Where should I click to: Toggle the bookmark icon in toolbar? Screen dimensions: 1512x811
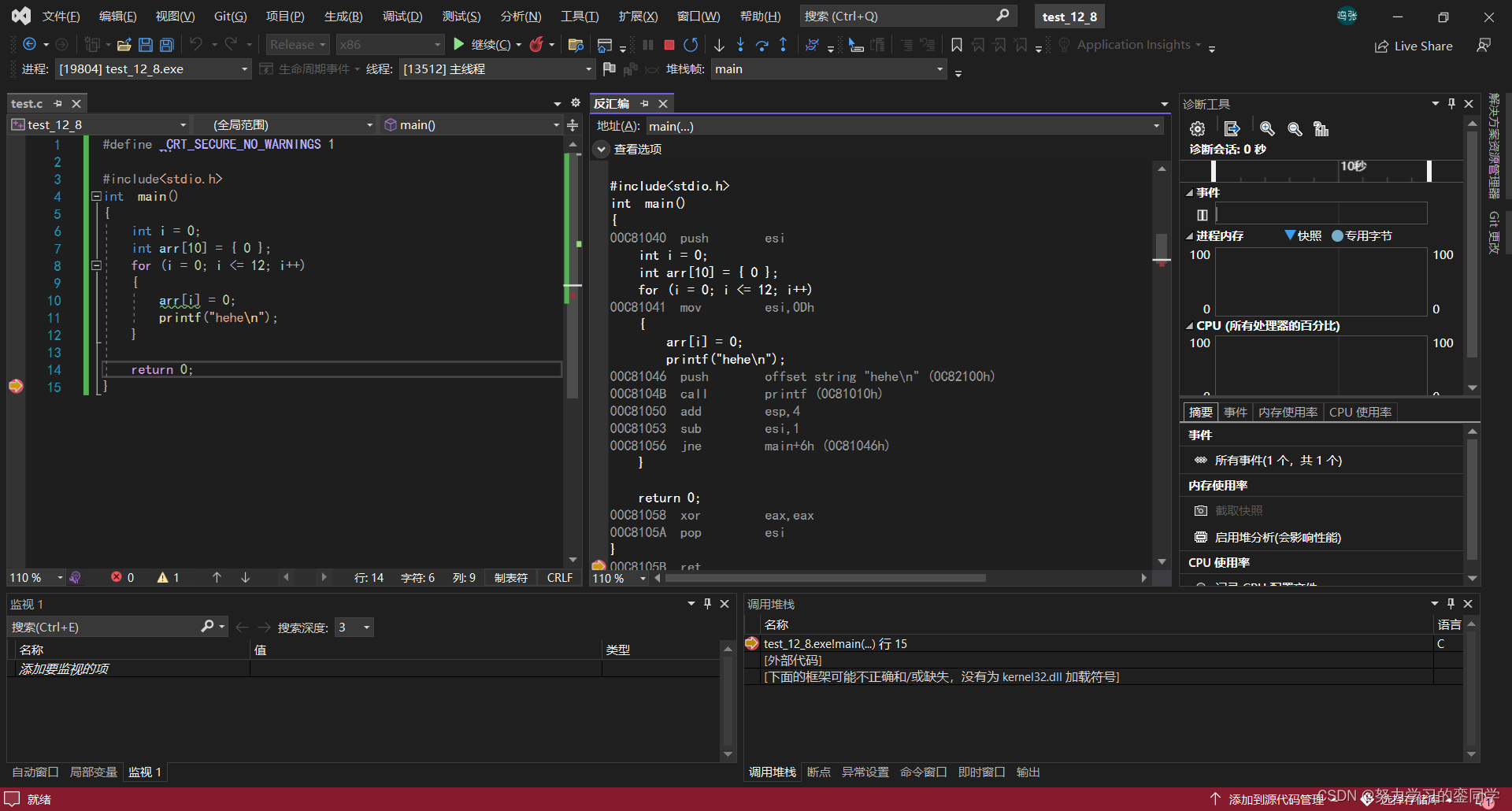point(957,46)
